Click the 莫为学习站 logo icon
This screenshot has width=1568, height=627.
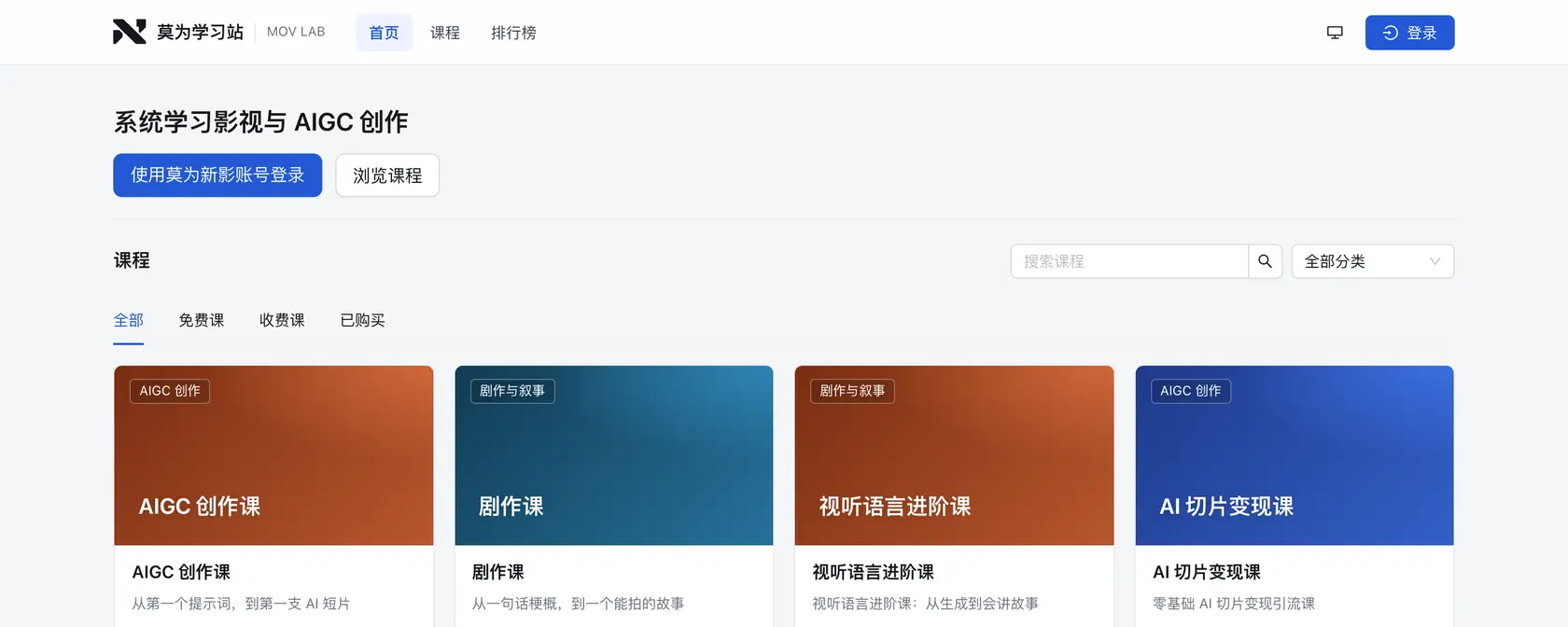(x=130, y=32)
